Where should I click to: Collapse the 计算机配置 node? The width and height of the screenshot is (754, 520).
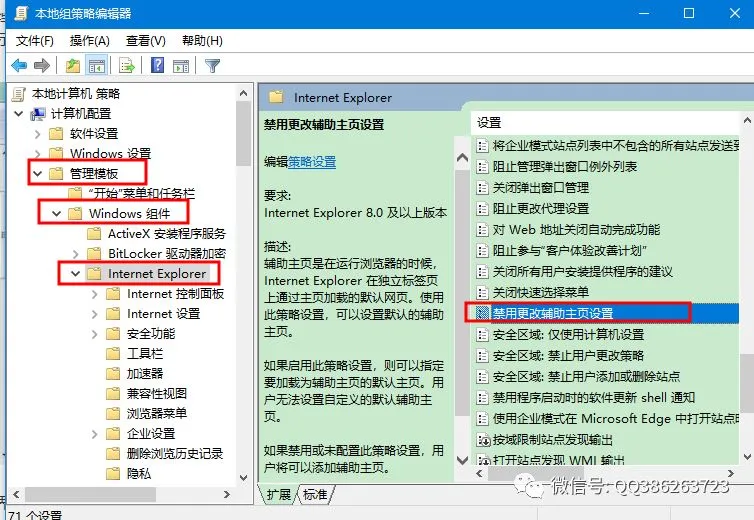[x=19, y=114]
